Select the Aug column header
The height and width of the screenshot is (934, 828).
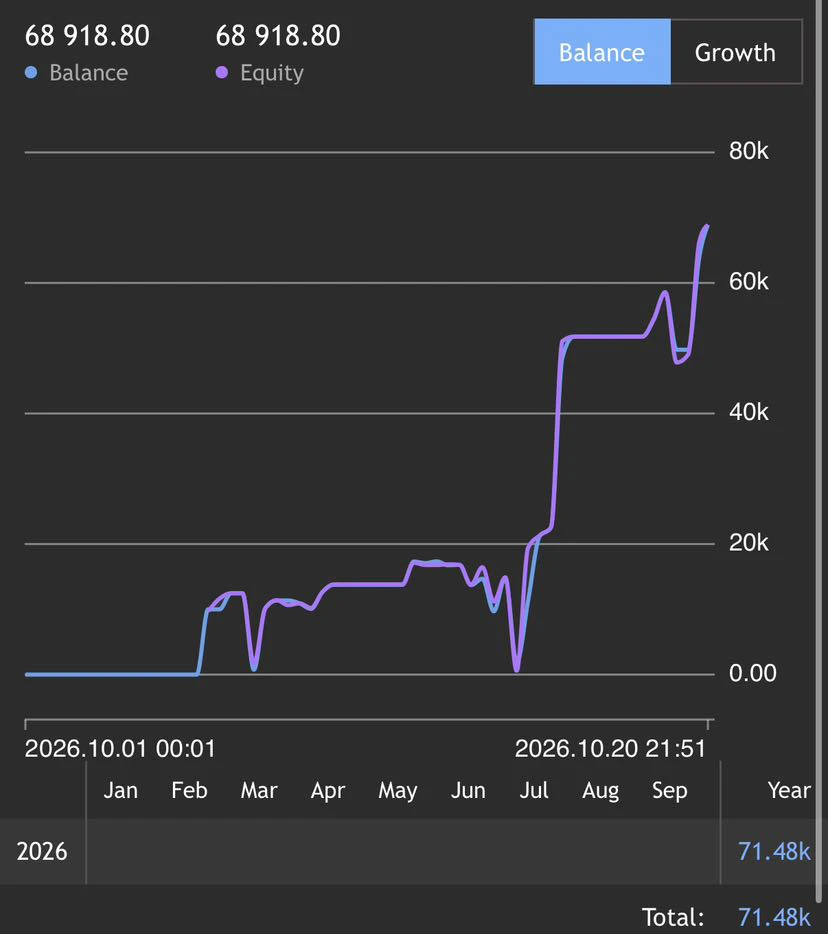pyautogui.click(x=600, y=791)
